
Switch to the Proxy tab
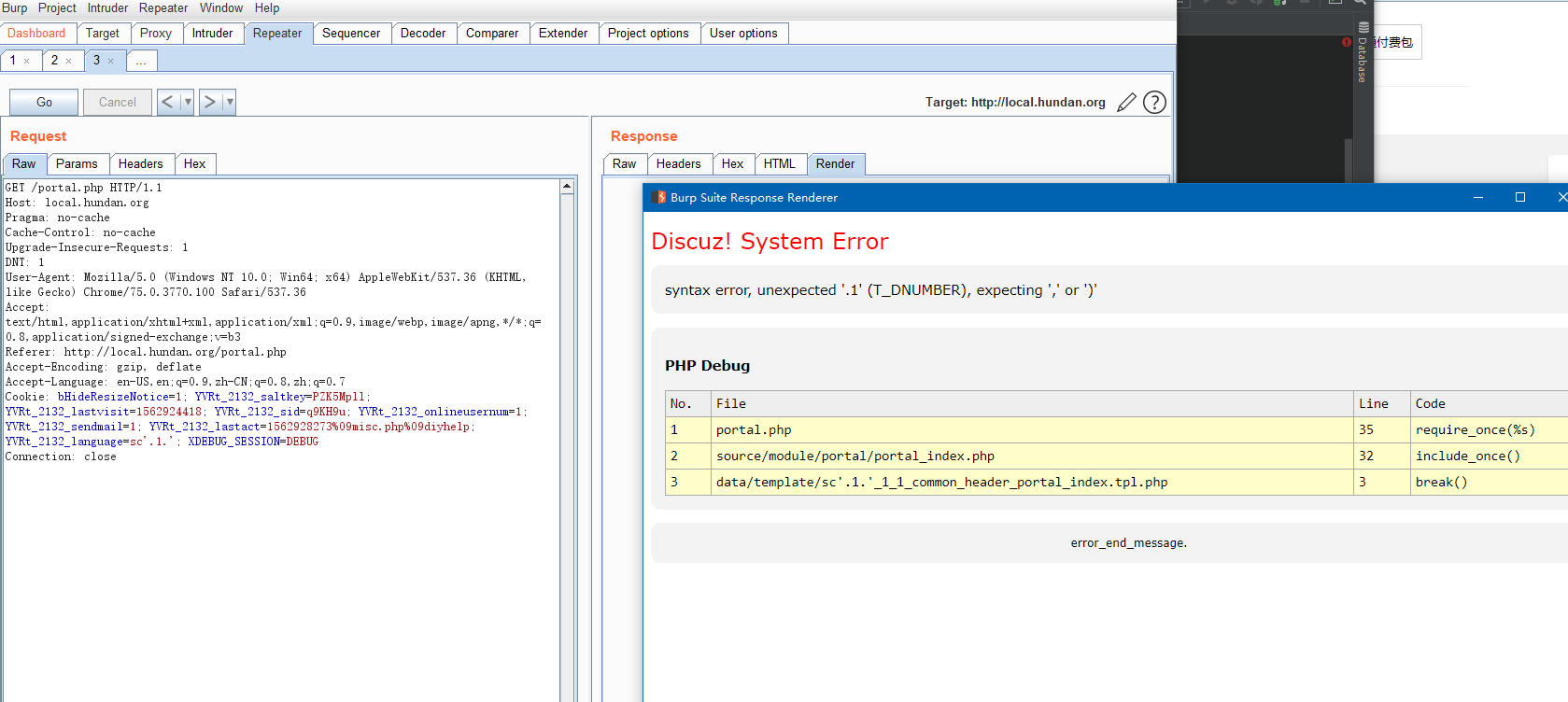tap(156, 33)
